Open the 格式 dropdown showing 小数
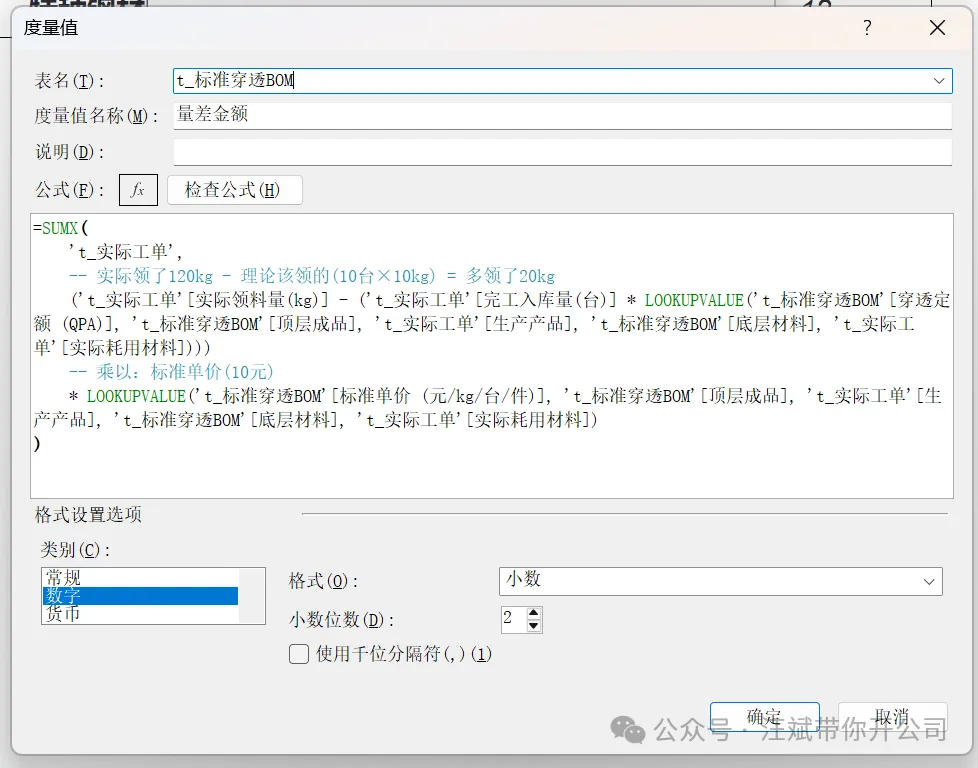978x768 pixels. pyautogui.click(x=720, y=581)
